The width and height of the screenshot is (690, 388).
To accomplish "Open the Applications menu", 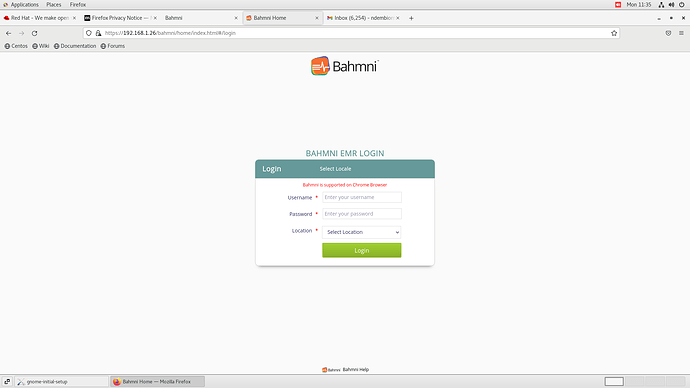I will click(21, 4).
